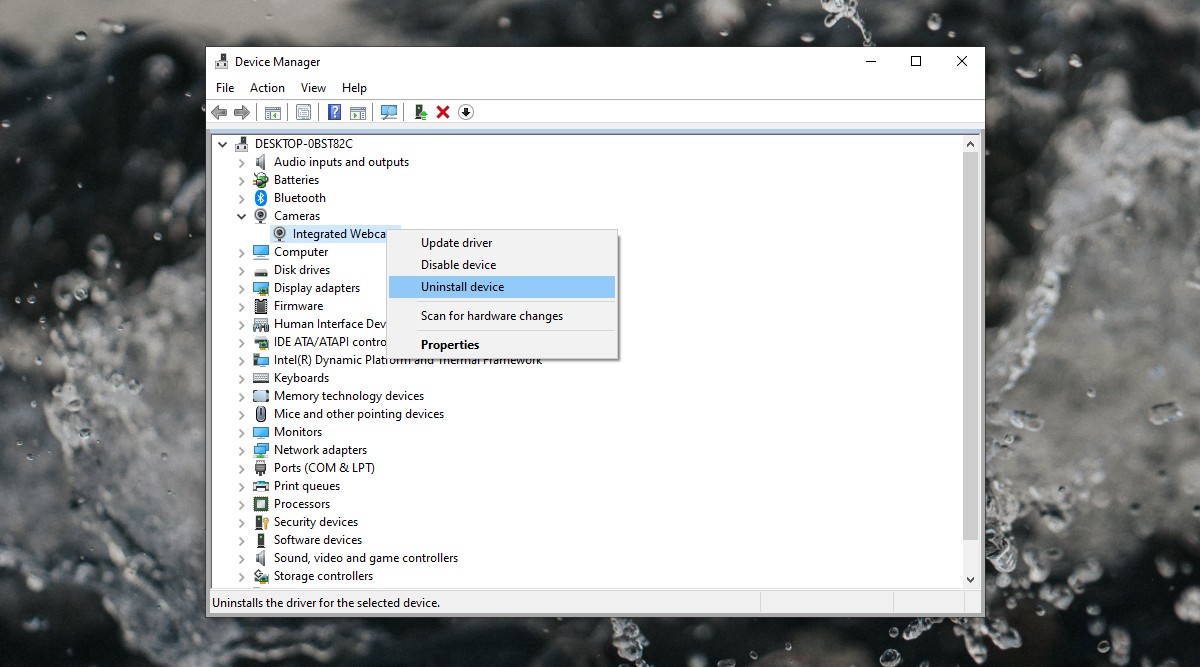Select the Network adapters label
This screenshot has height=667, width=1200.
tap(320, 450)
